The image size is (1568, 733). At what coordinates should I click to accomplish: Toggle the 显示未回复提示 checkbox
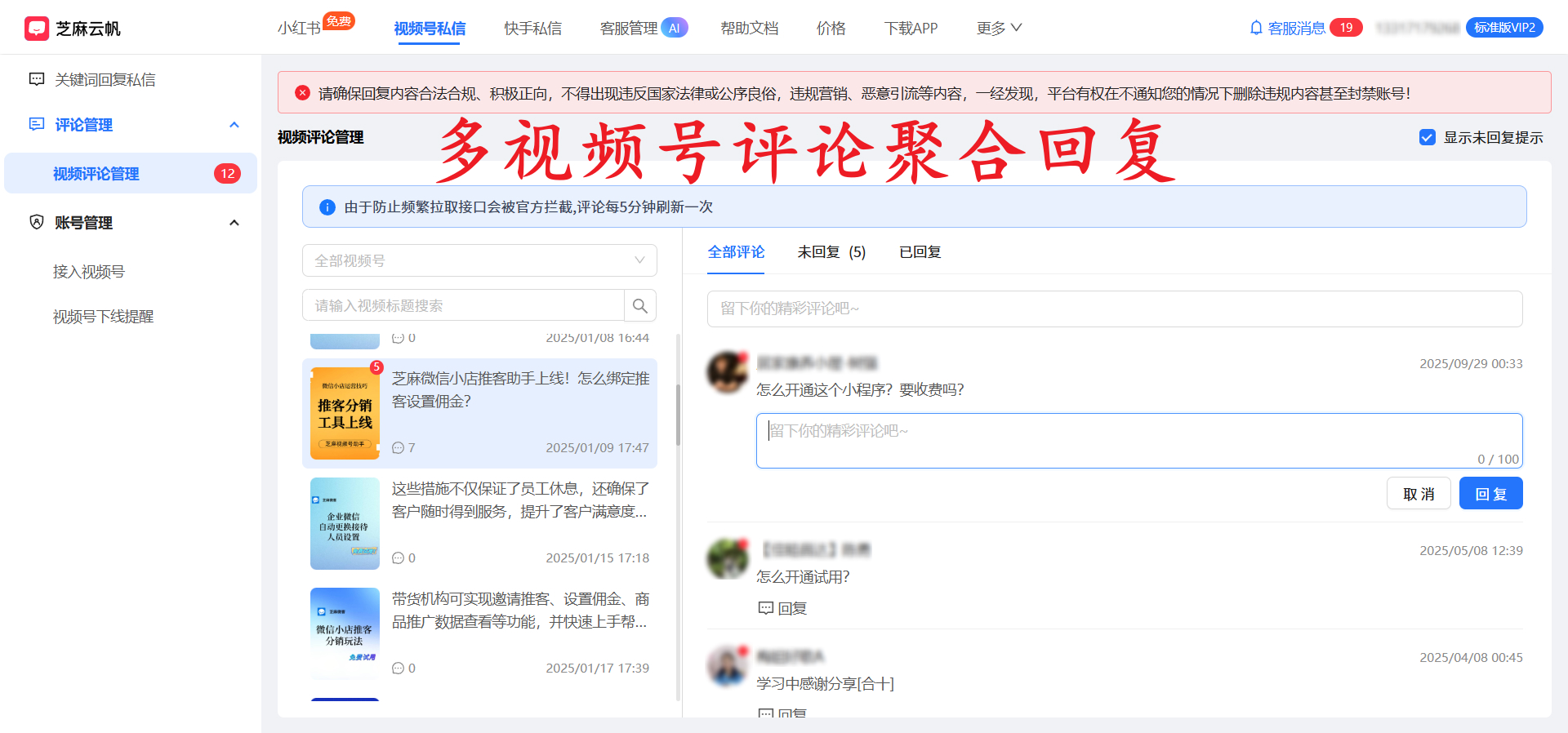[x=1428, y=137]
